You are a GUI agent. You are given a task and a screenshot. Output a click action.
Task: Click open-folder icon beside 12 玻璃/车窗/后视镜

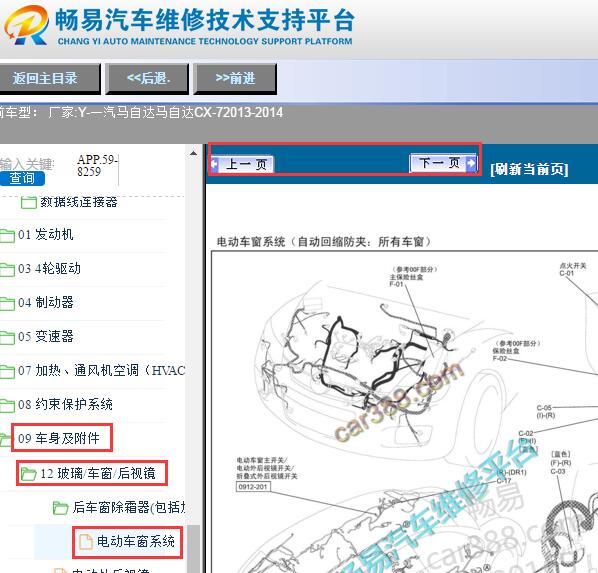pyautogui.click(x=28, y=474)
